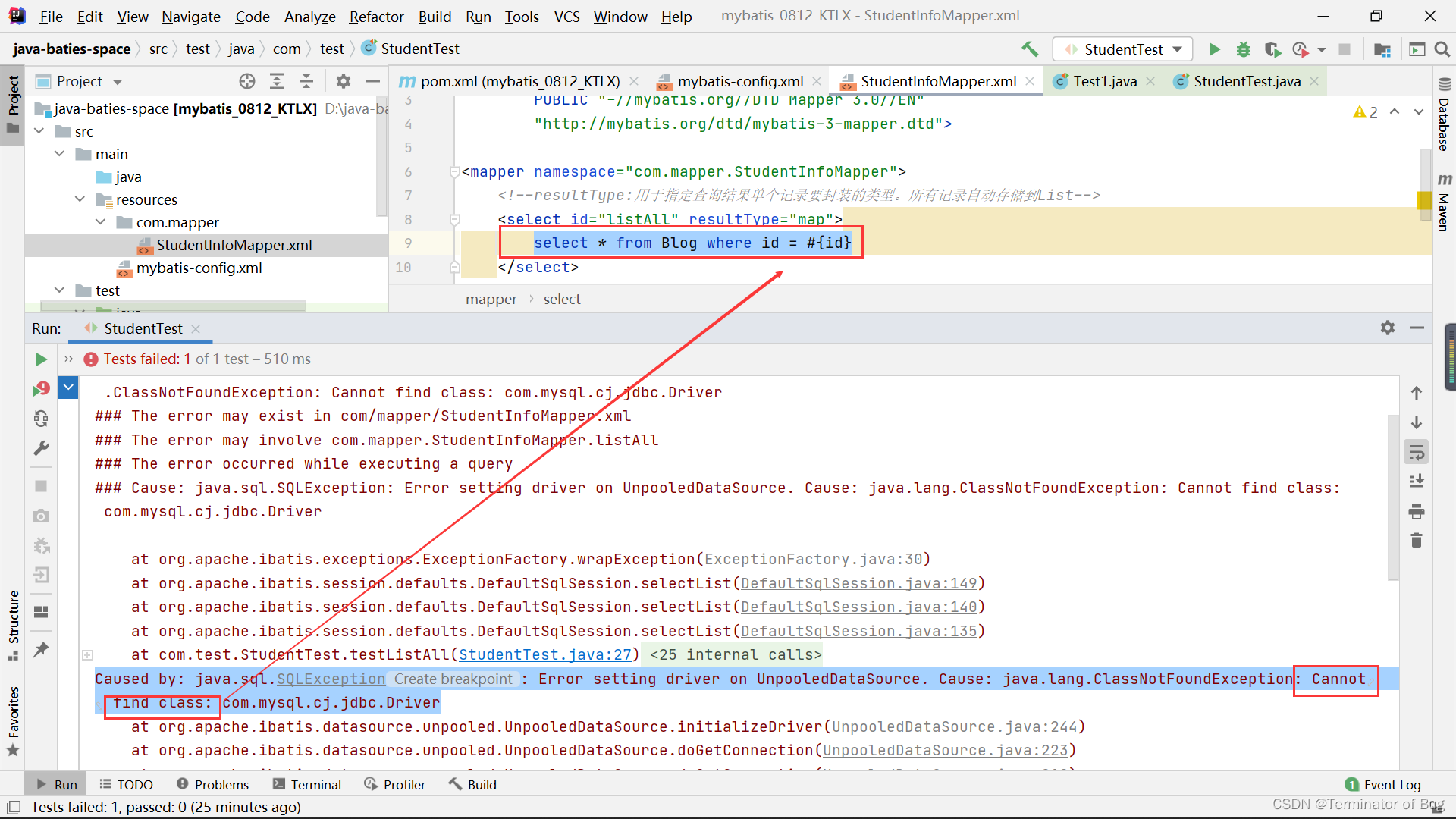The image size is (1456, 819).
Task: Run StudentTest with the green play icon
Action: pos(1214,49)
